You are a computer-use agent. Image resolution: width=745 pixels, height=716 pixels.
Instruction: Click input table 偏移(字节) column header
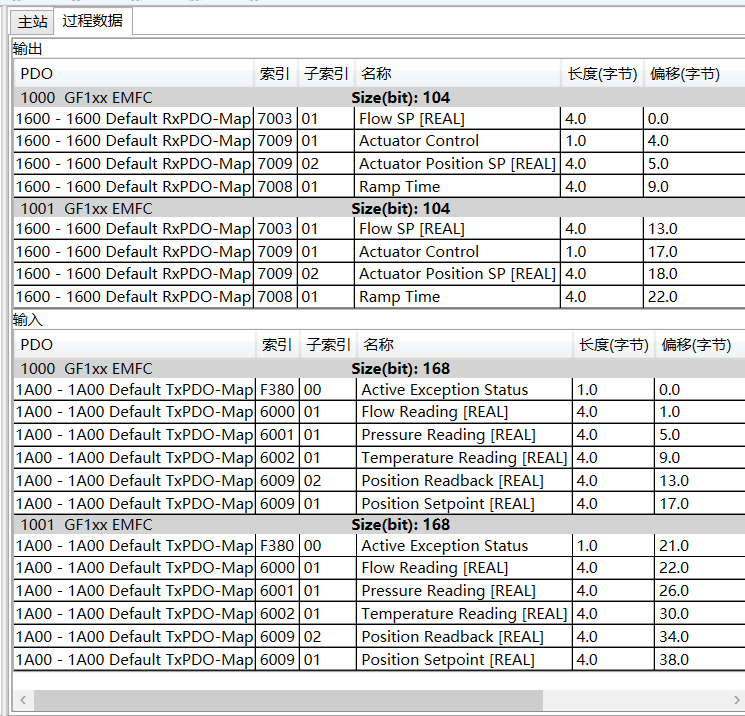(x=699, y=344)
